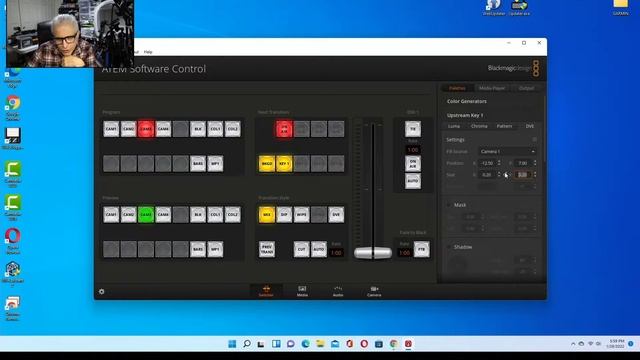Select Luma key type tab
Viewport: 640px width, 360px height.
pyautogui.click(x=454, y=126)
